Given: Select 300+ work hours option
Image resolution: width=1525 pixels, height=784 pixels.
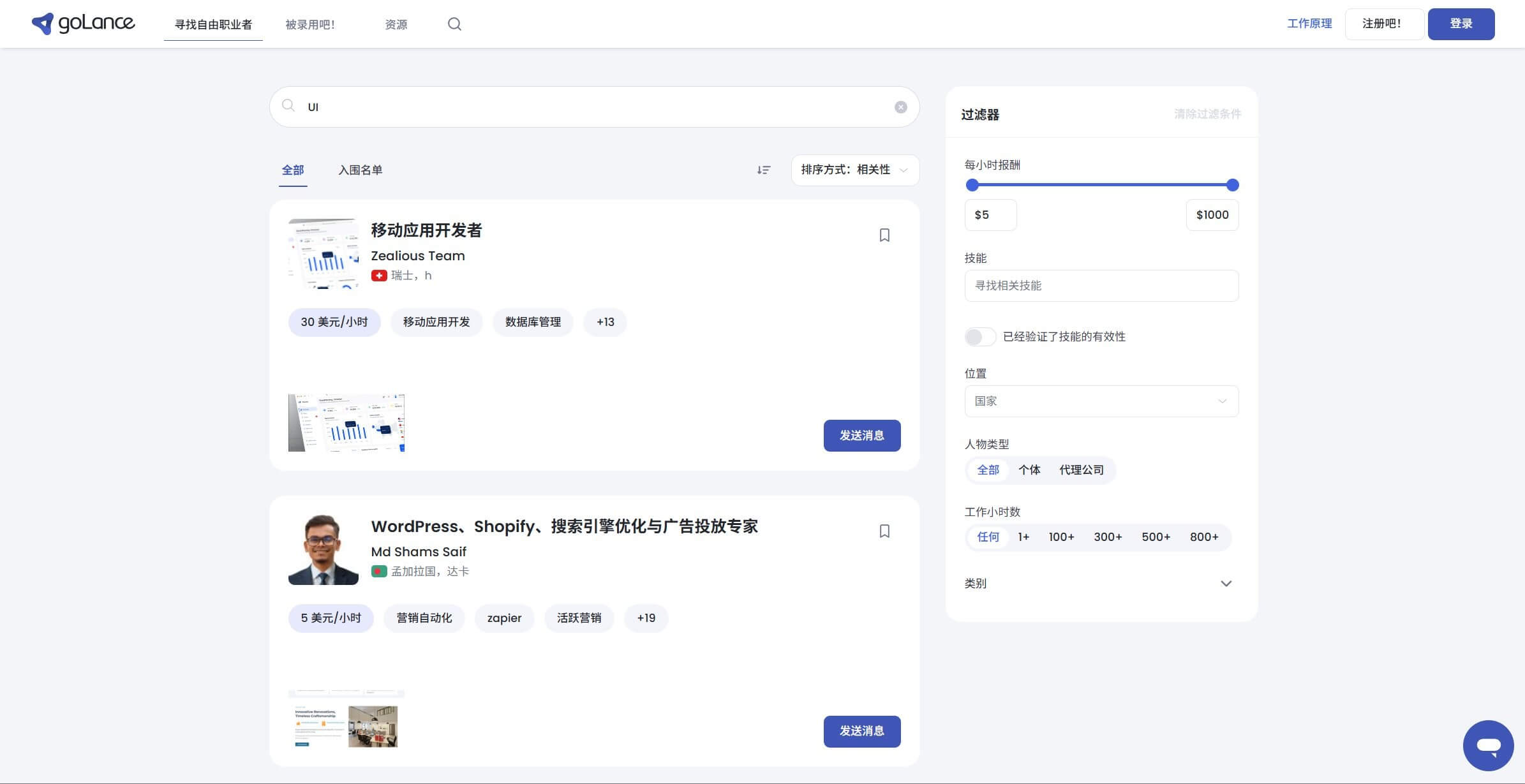Looking at the screenshot, I should tap(1108, 537).
